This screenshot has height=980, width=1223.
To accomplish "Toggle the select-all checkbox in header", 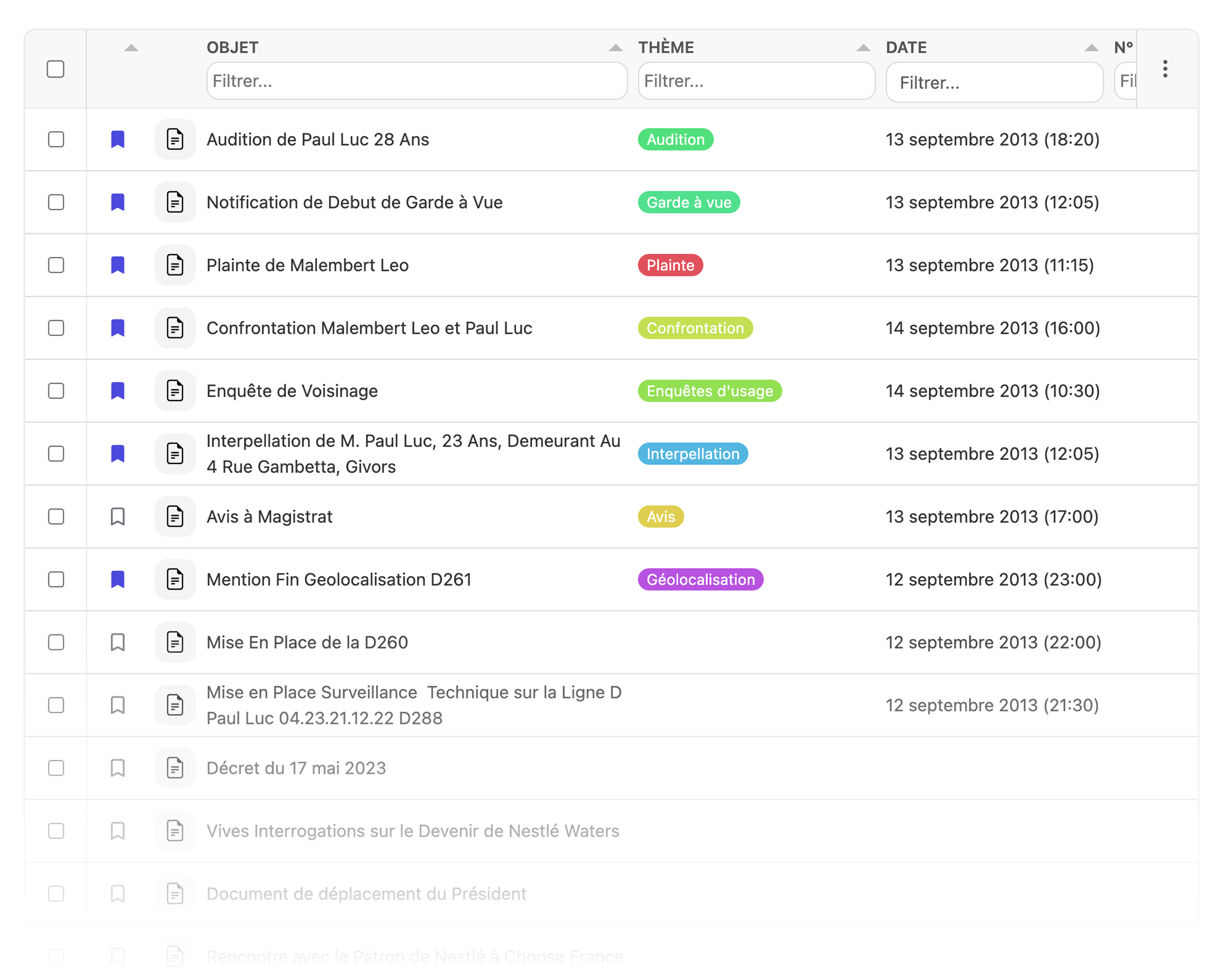I will click(55, 69).
